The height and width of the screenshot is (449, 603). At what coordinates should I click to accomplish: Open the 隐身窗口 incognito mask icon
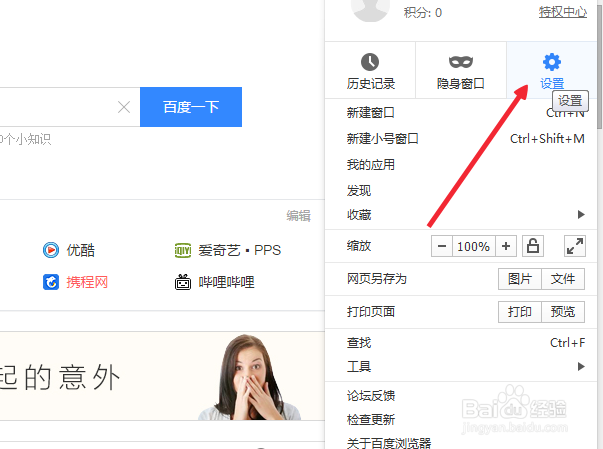click(461, 62)
